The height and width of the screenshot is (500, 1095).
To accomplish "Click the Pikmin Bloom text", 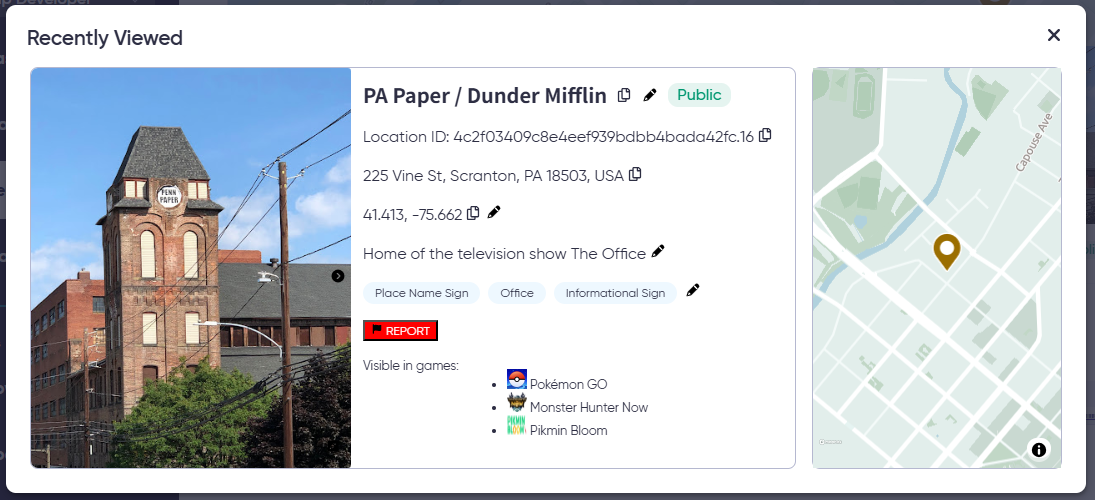I will [x=568, y=430].
